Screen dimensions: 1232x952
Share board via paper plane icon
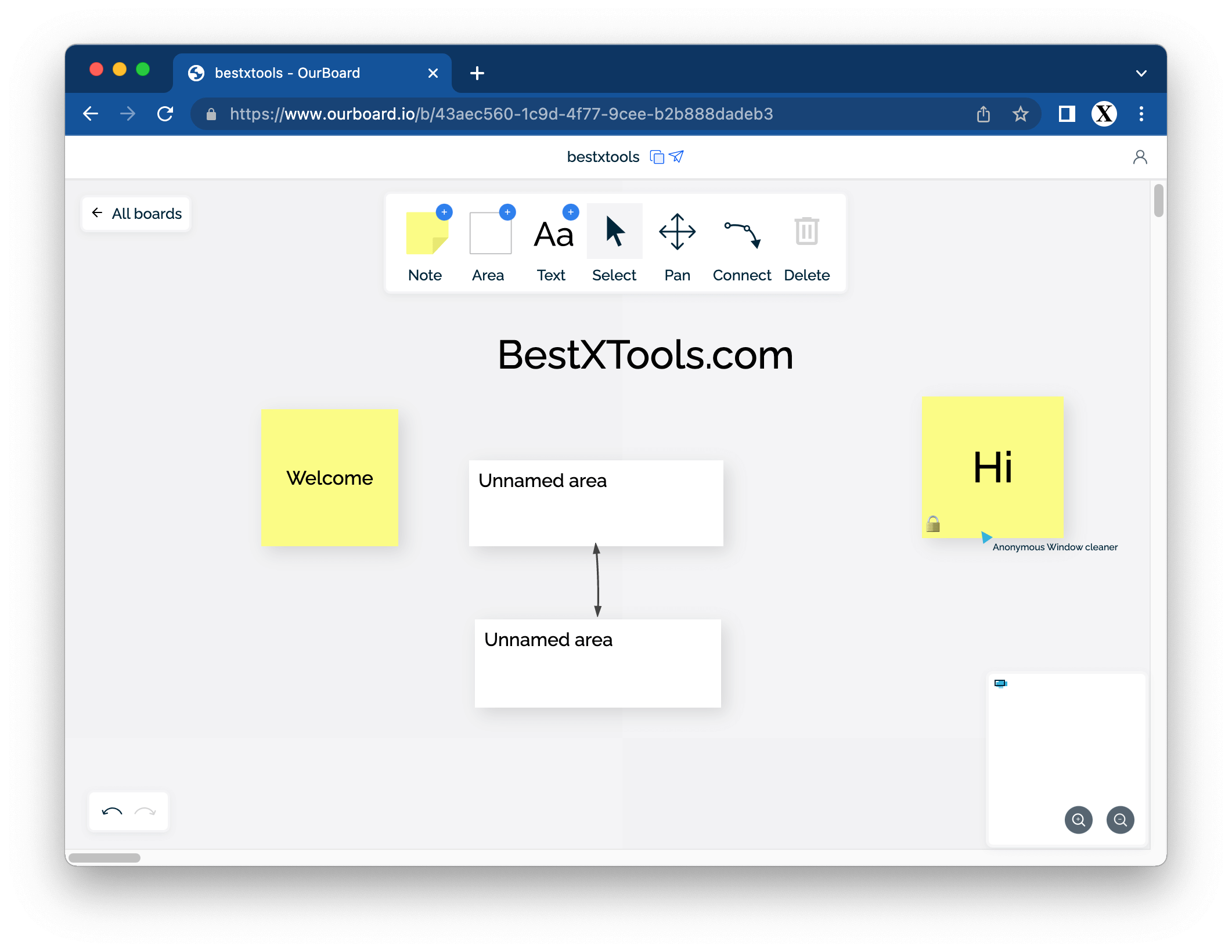coord(676,157)
